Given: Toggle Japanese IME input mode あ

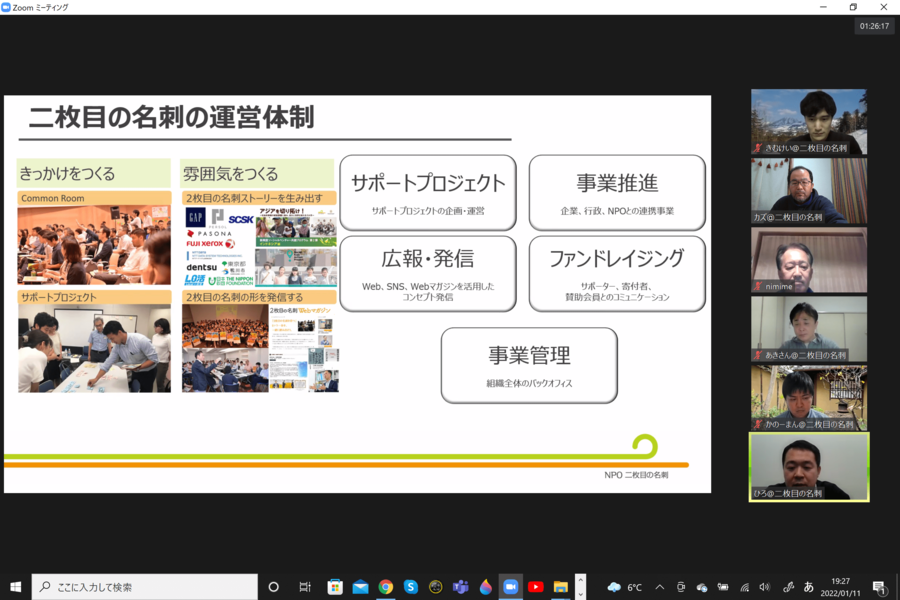Looking at the screenshot, I should coord(809,587).
